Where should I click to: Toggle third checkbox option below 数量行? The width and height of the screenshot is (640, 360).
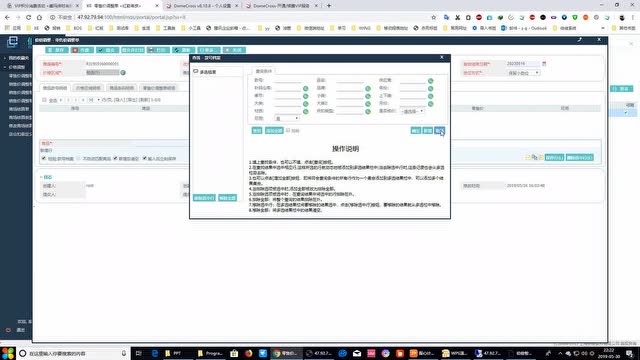coord(115,158)
